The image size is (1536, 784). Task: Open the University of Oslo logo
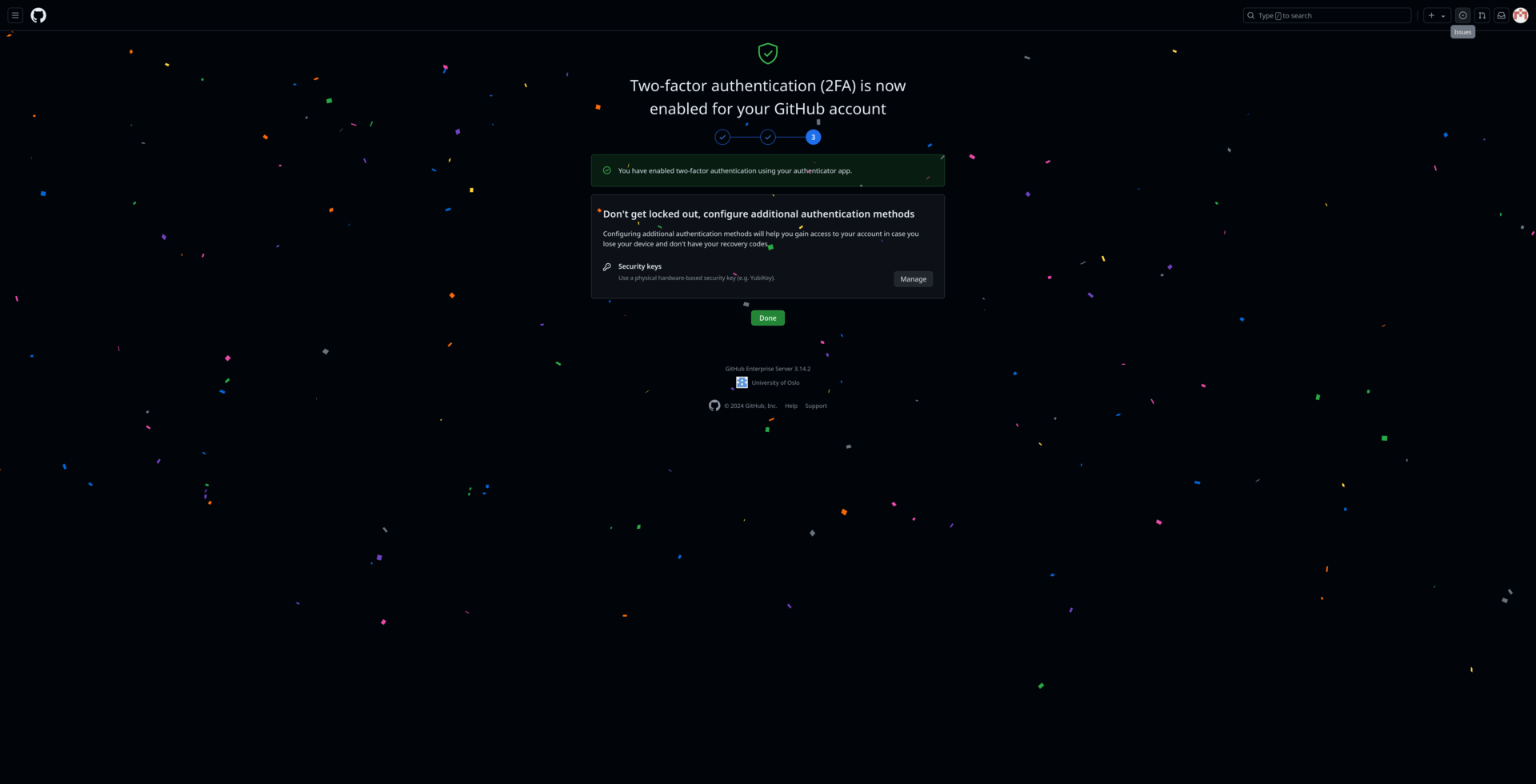[742, 382]
